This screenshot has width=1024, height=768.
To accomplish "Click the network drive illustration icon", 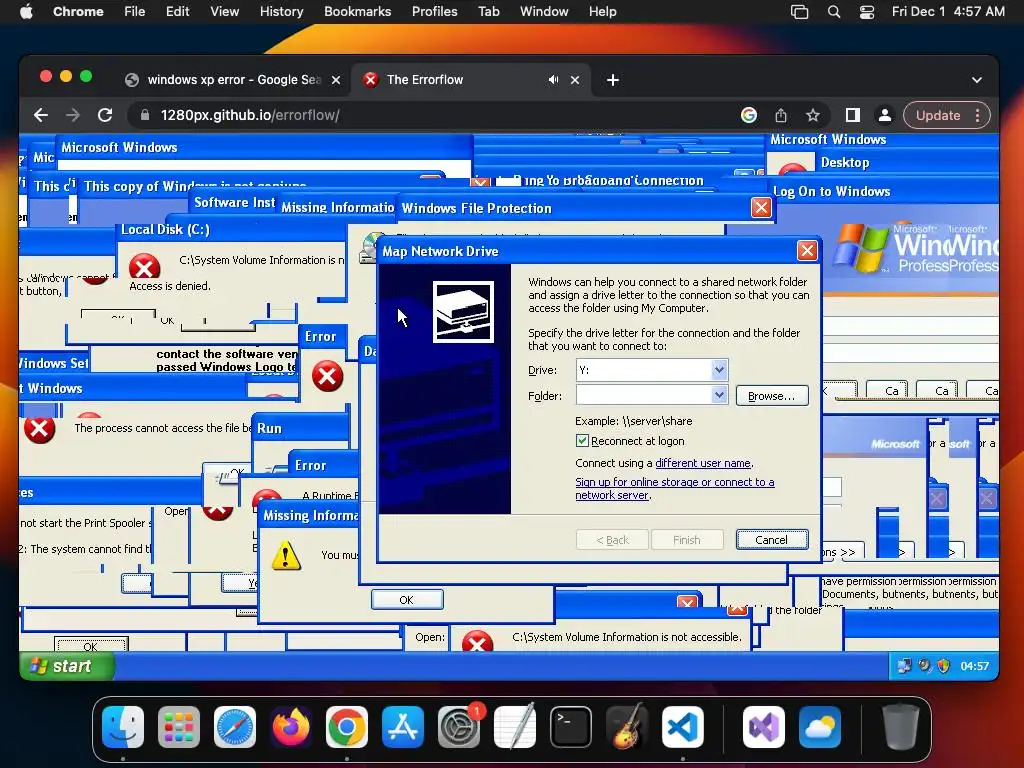I will (x=463, y=312).
